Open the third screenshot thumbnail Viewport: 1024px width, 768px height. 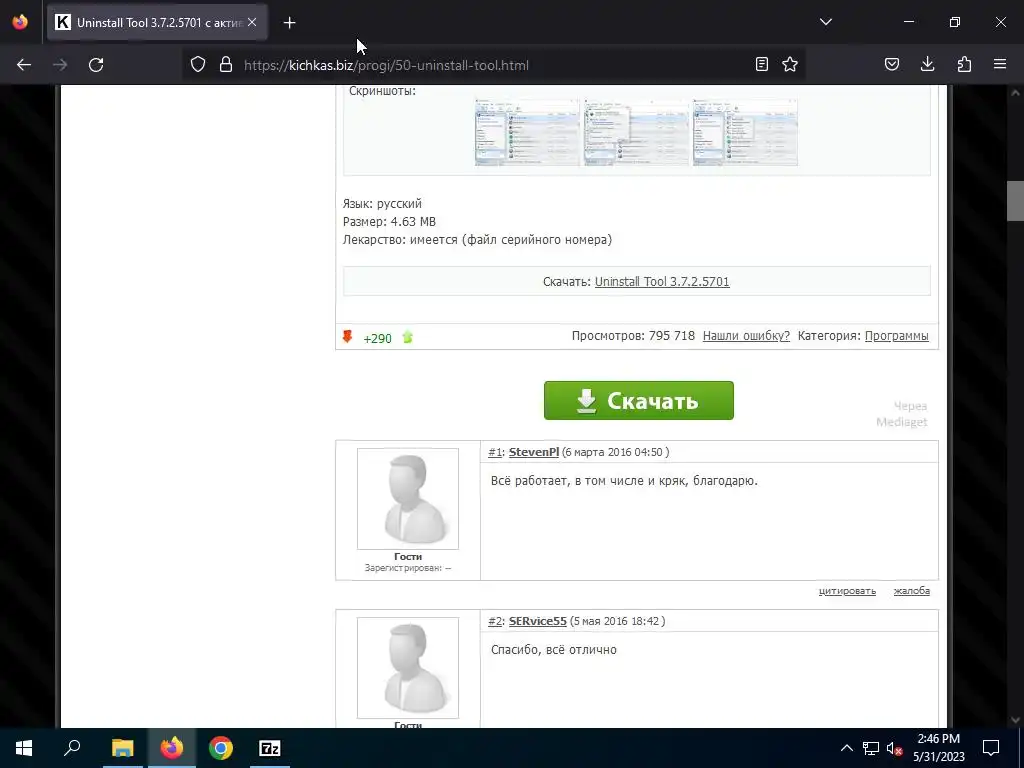(745, 132)
